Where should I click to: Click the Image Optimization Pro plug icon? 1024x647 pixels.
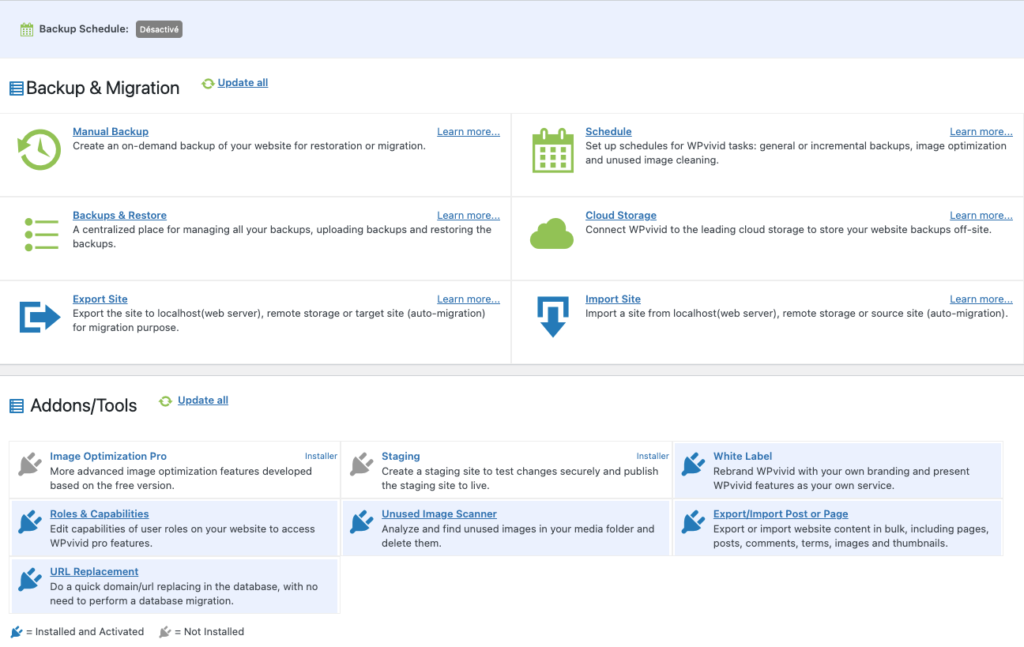pos(30,465)
